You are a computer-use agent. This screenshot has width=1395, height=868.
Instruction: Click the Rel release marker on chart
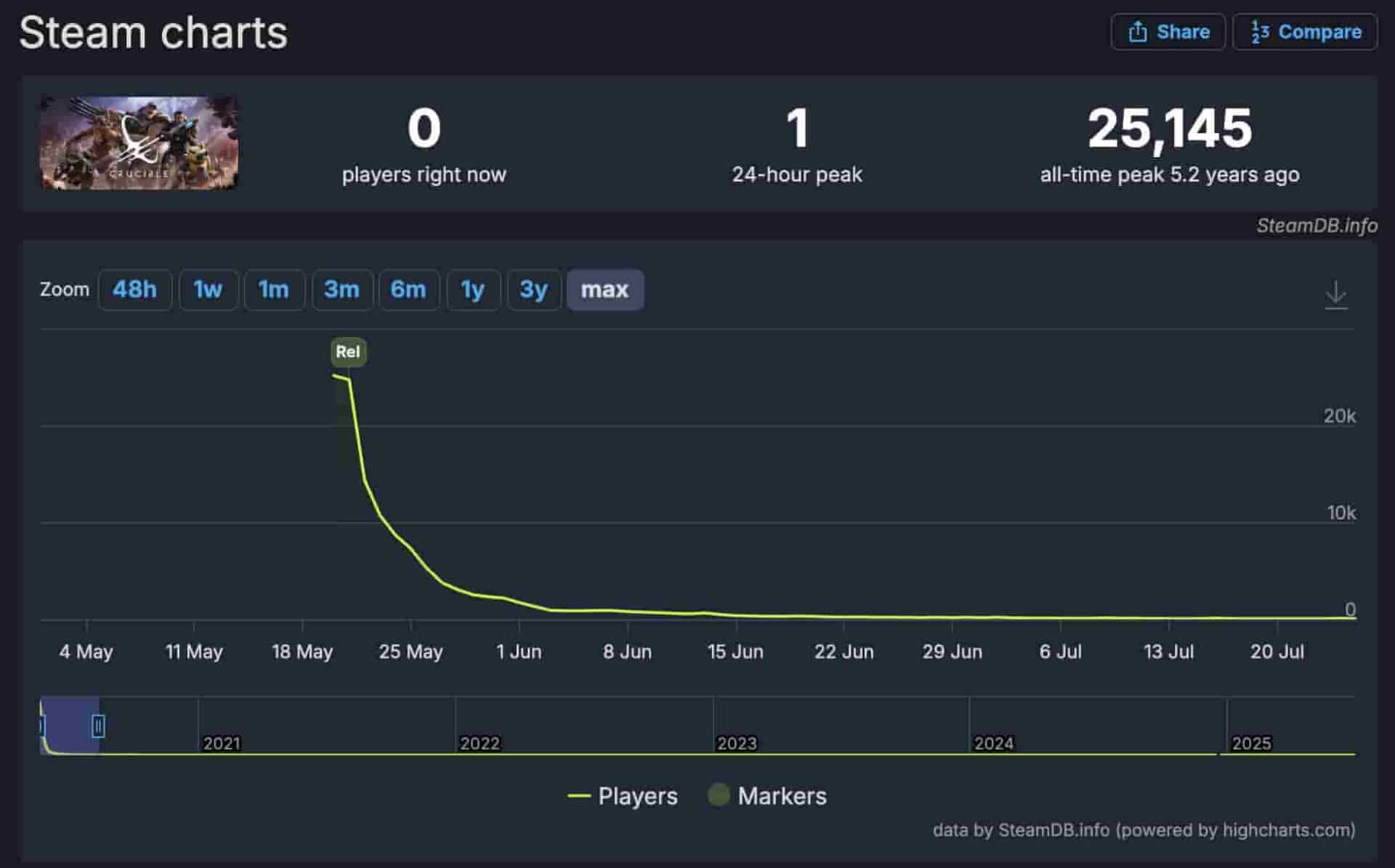pos(348,352)
